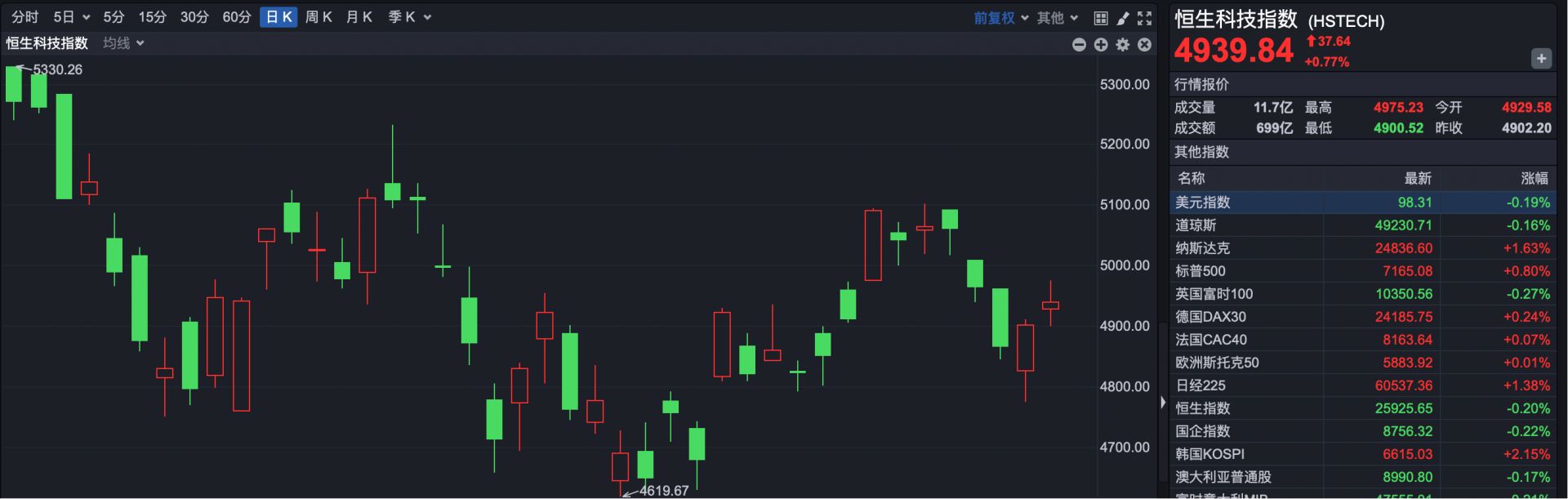Select the 日K daily chart tab

click(x=278, y=17)
